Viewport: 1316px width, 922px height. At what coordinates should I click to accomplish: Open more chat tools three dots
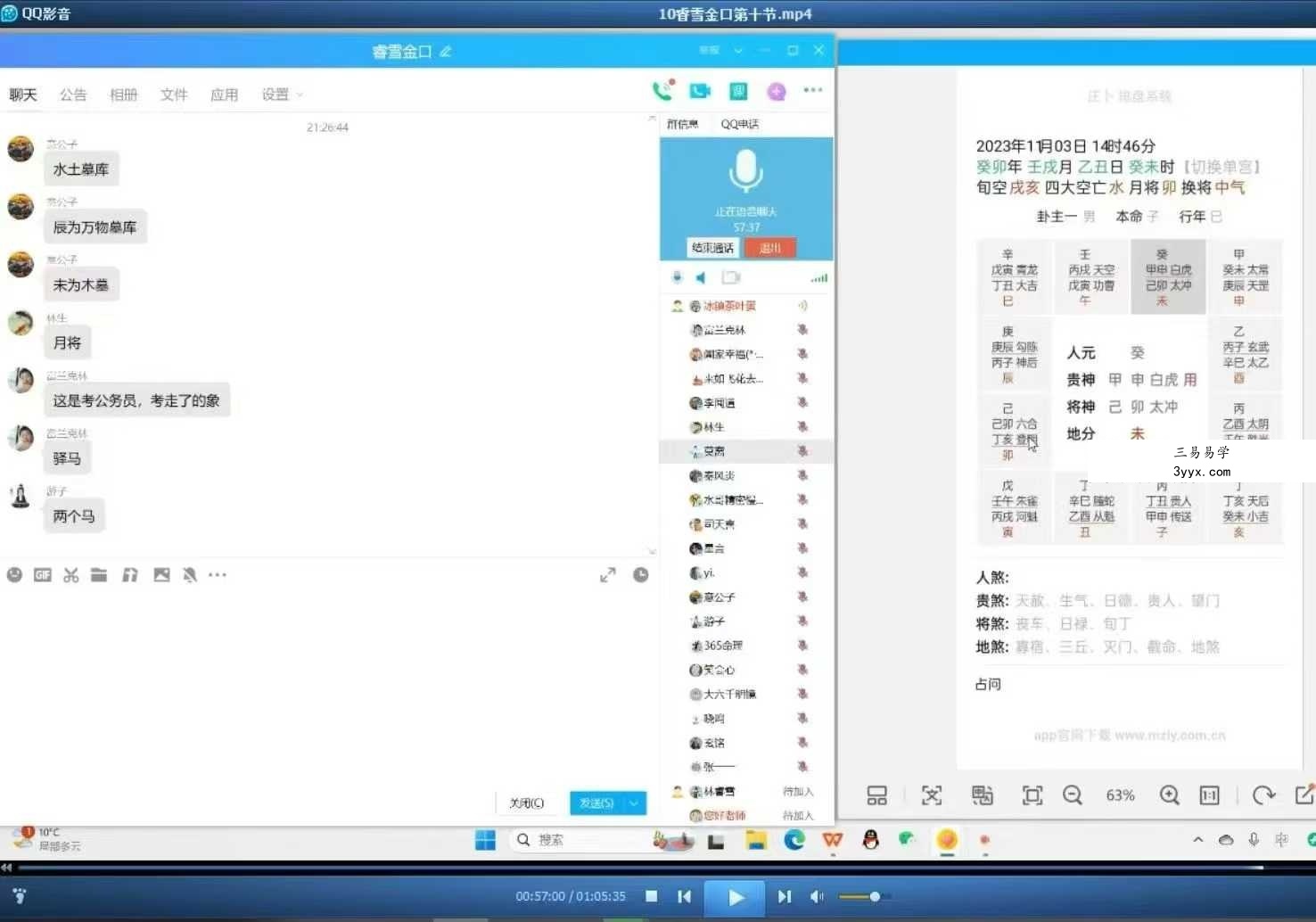pyautogui.click(x=218, y=575)
